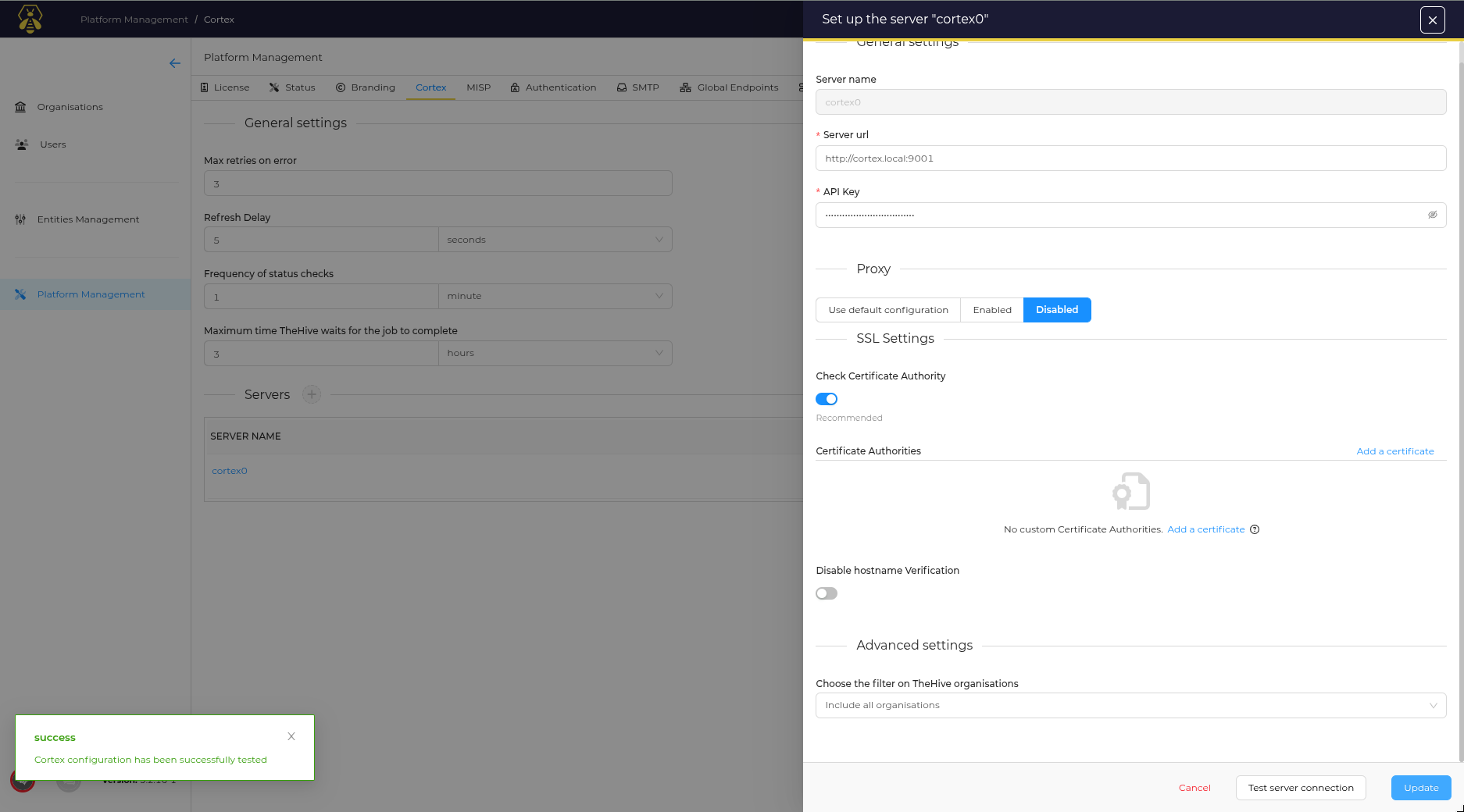
Task: Focus the API Key field
Action: (1131, 215)
